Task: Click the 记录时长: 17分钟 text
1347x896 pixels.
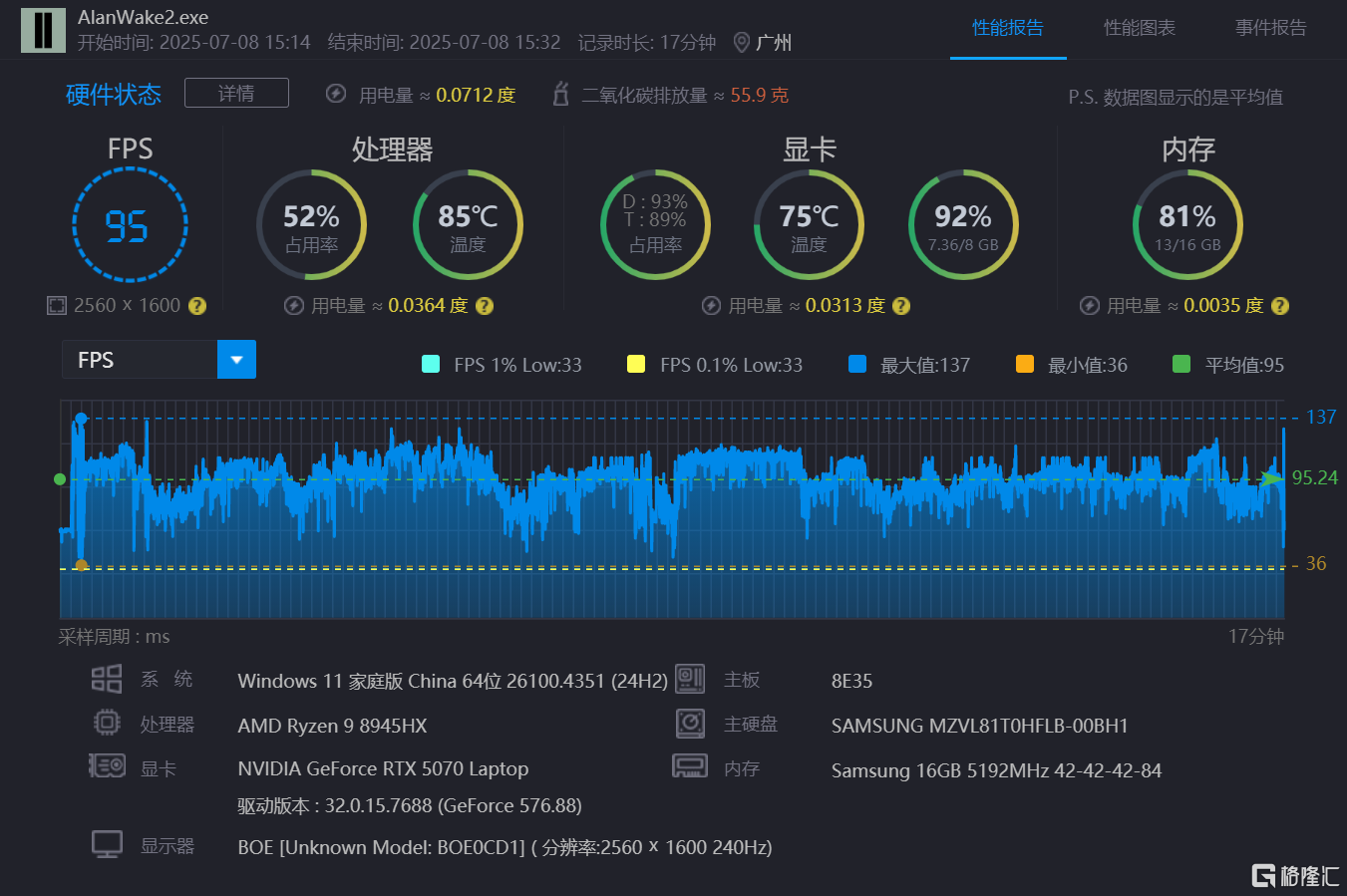Action: point(647,43)
